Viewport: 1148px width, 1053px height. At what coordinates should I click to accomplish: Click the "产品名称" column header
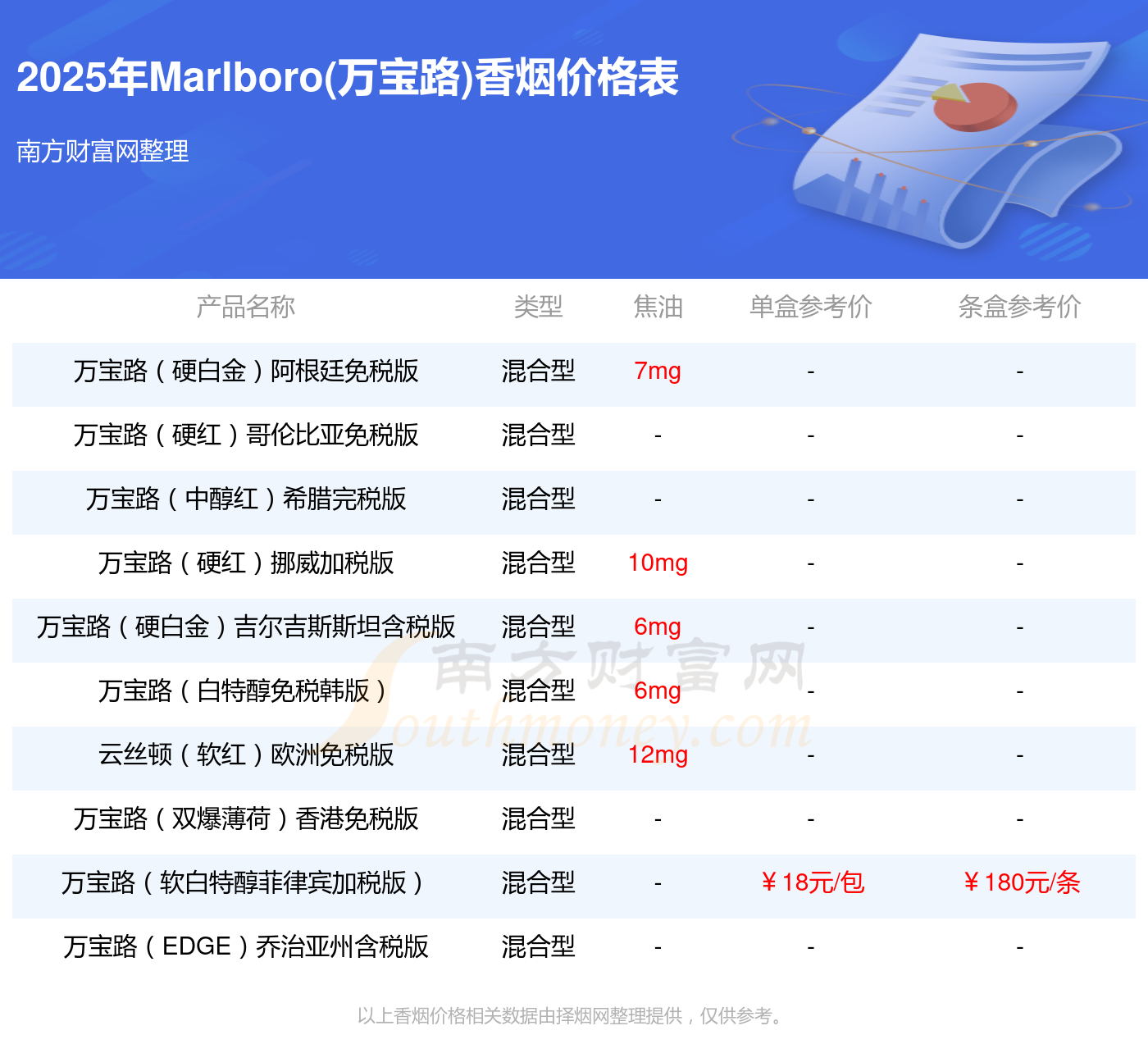pyautogui.click(x=246, y=307)
